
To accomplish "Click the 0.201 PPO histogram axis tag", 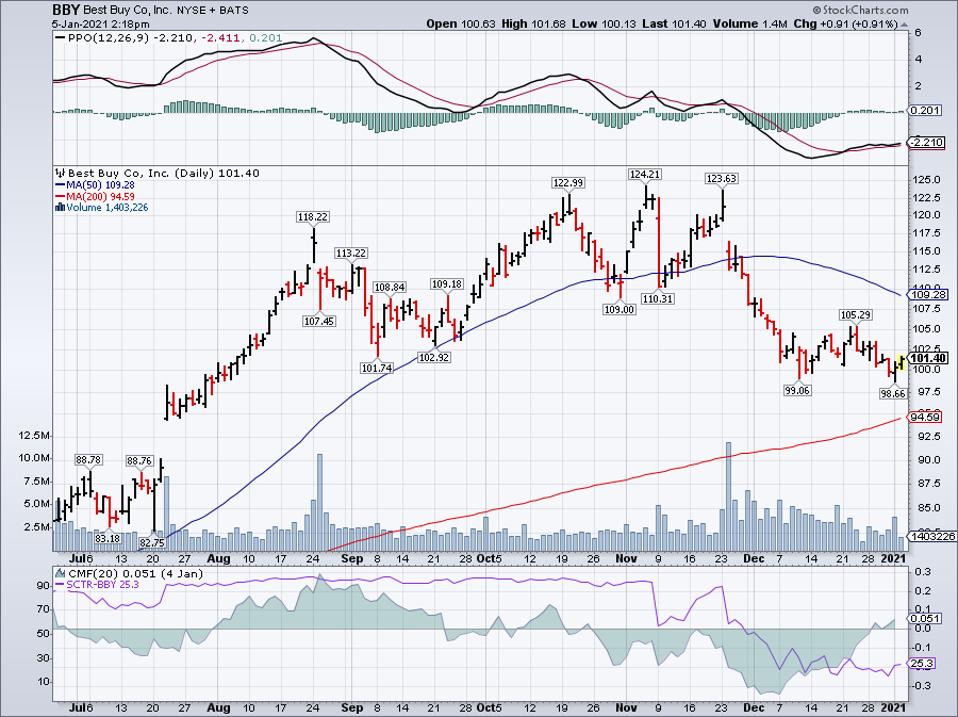I will pos(926,111).
